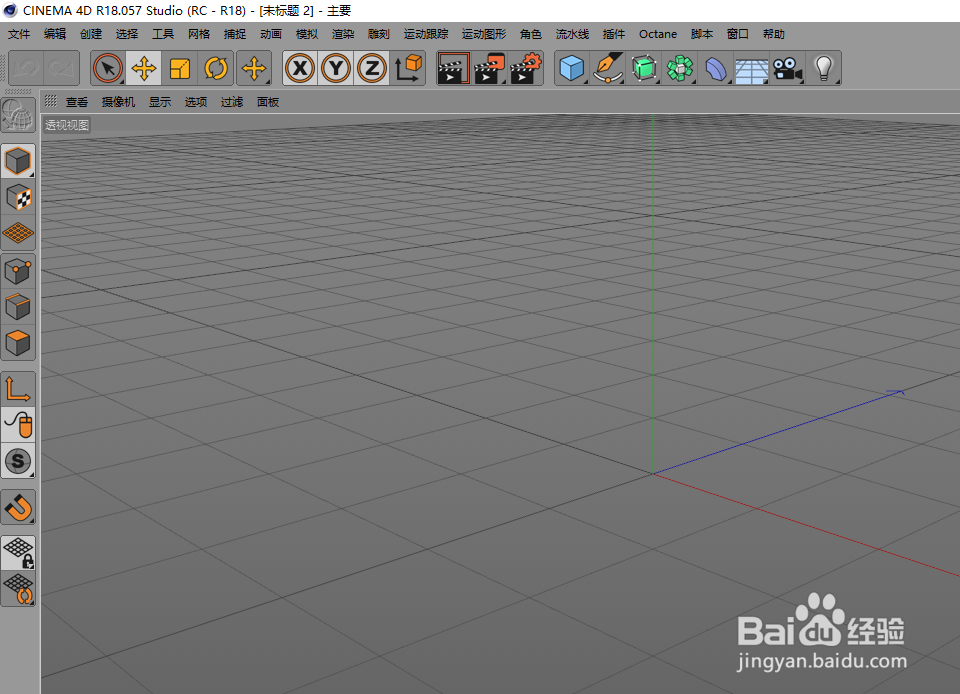Screen dimensions: 960x694
Task: Toggle Tweak mode mouse icon
Action: pyautogui.click(x=18, y=425)
